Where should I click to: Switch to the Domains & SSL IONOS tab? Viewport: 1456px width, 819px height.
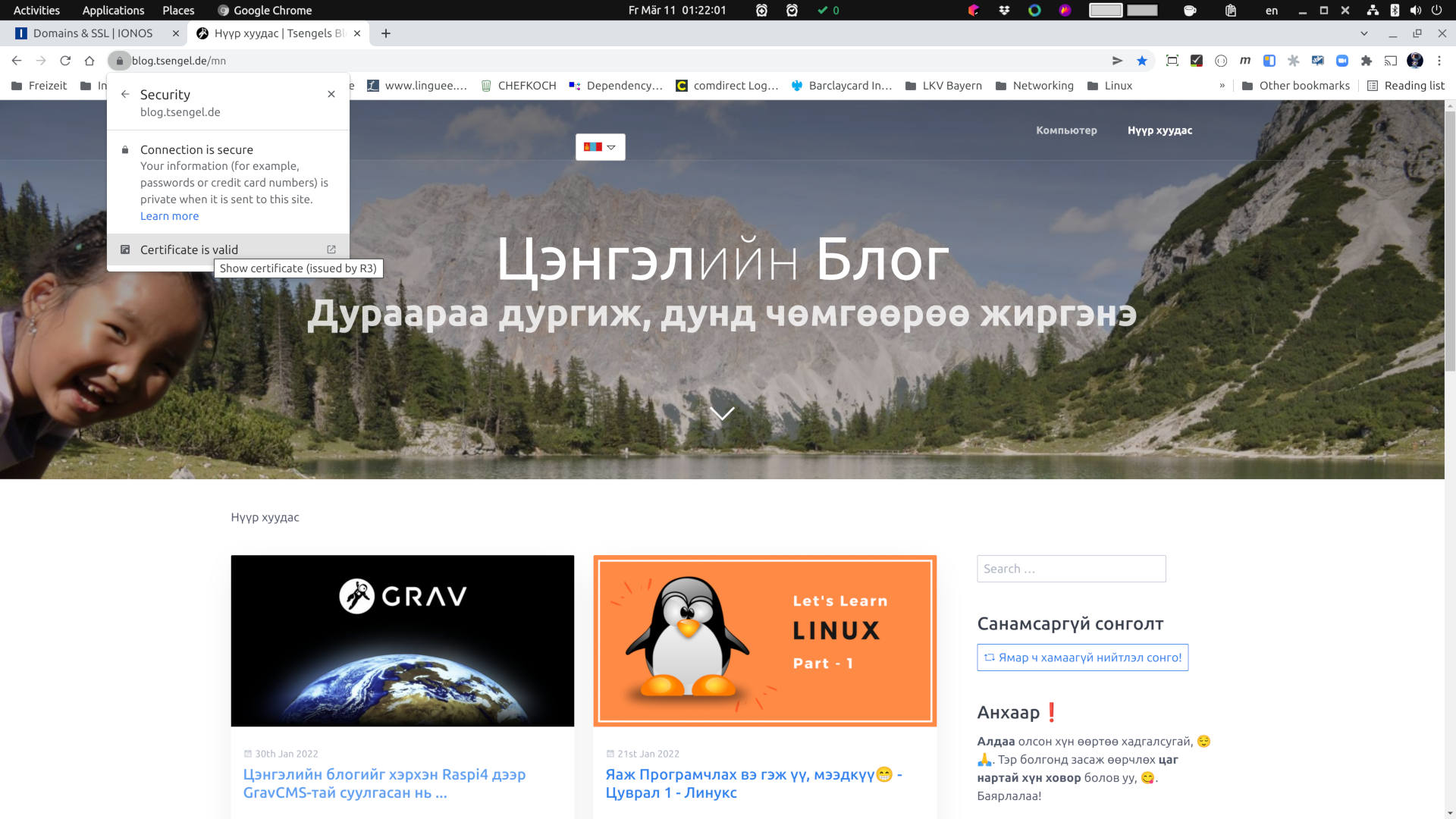[93, 33]
